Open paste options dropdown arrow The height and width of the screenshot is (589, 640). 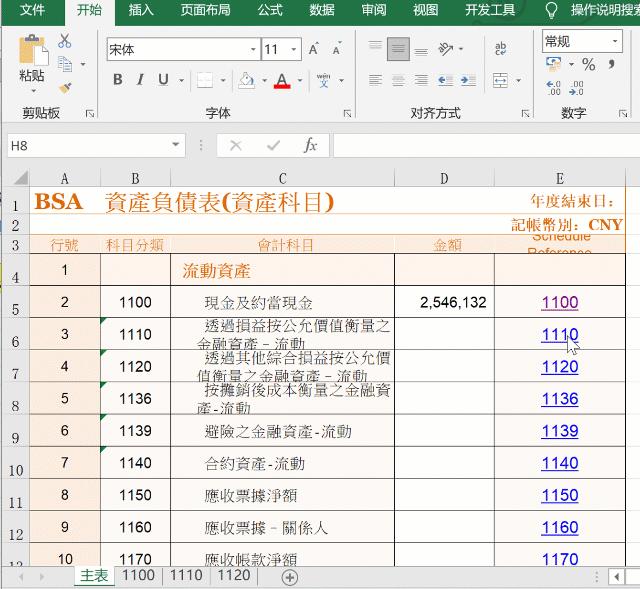(x=33, y=91)
